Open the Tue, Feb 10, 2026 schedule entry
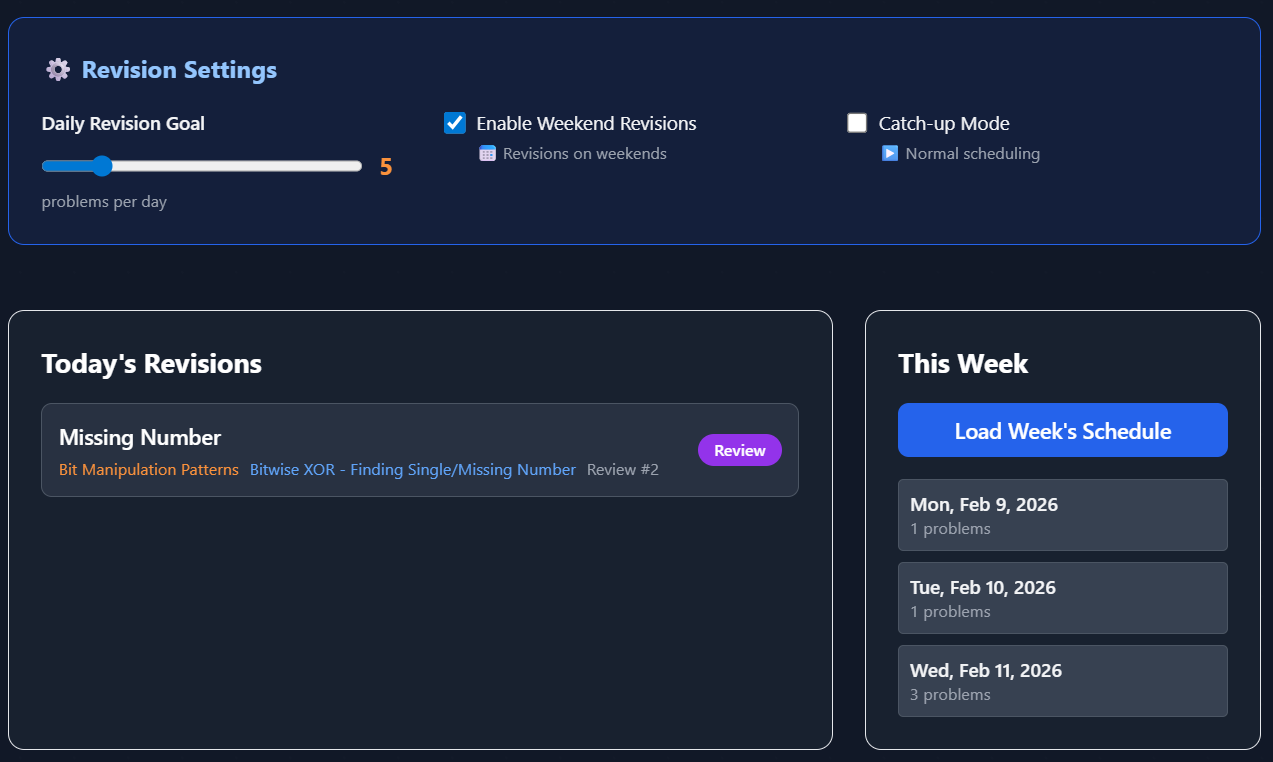 tap(1062, 598)
